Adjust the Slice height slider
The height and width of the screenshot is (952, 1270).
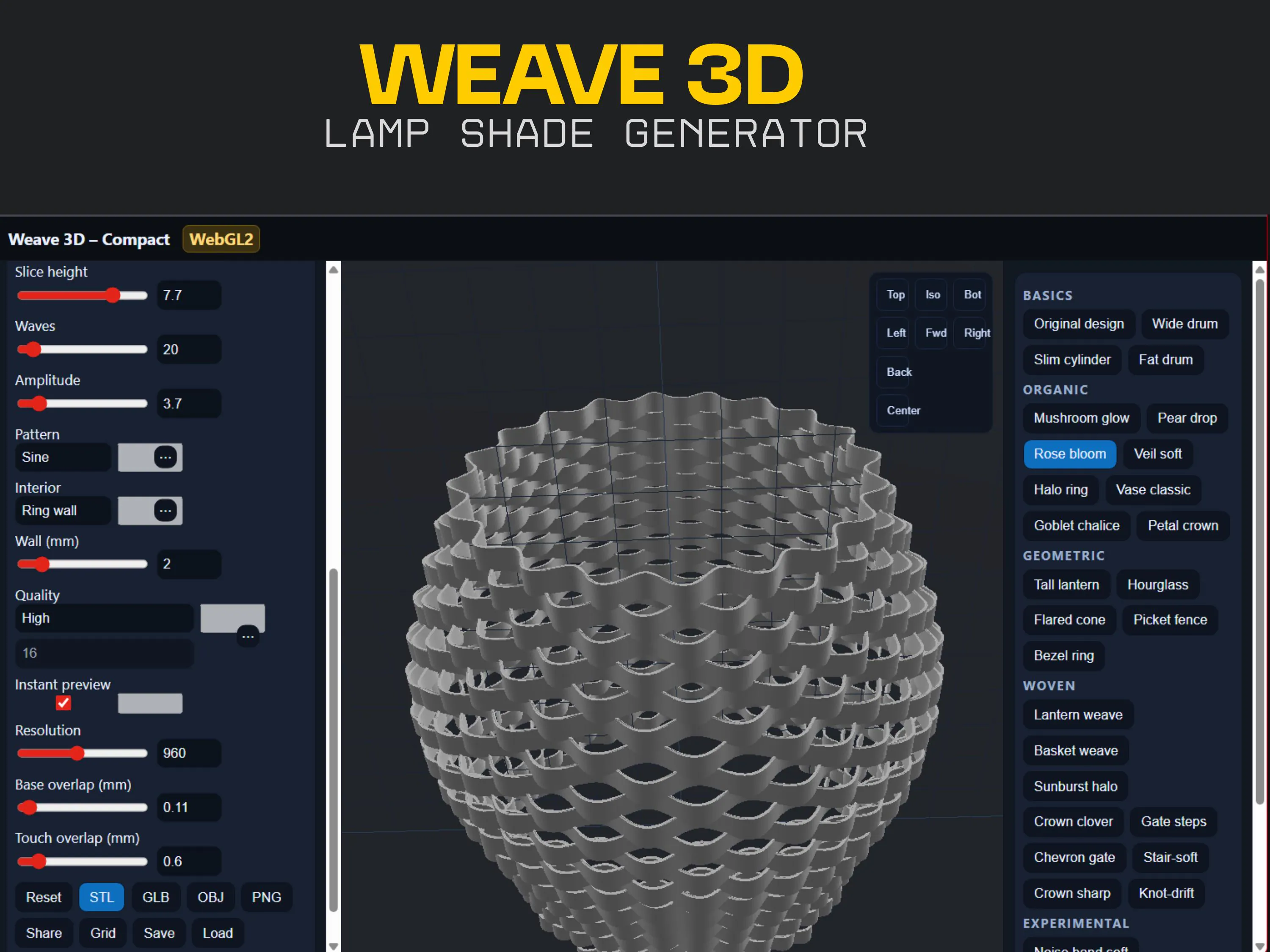[82, 295]
